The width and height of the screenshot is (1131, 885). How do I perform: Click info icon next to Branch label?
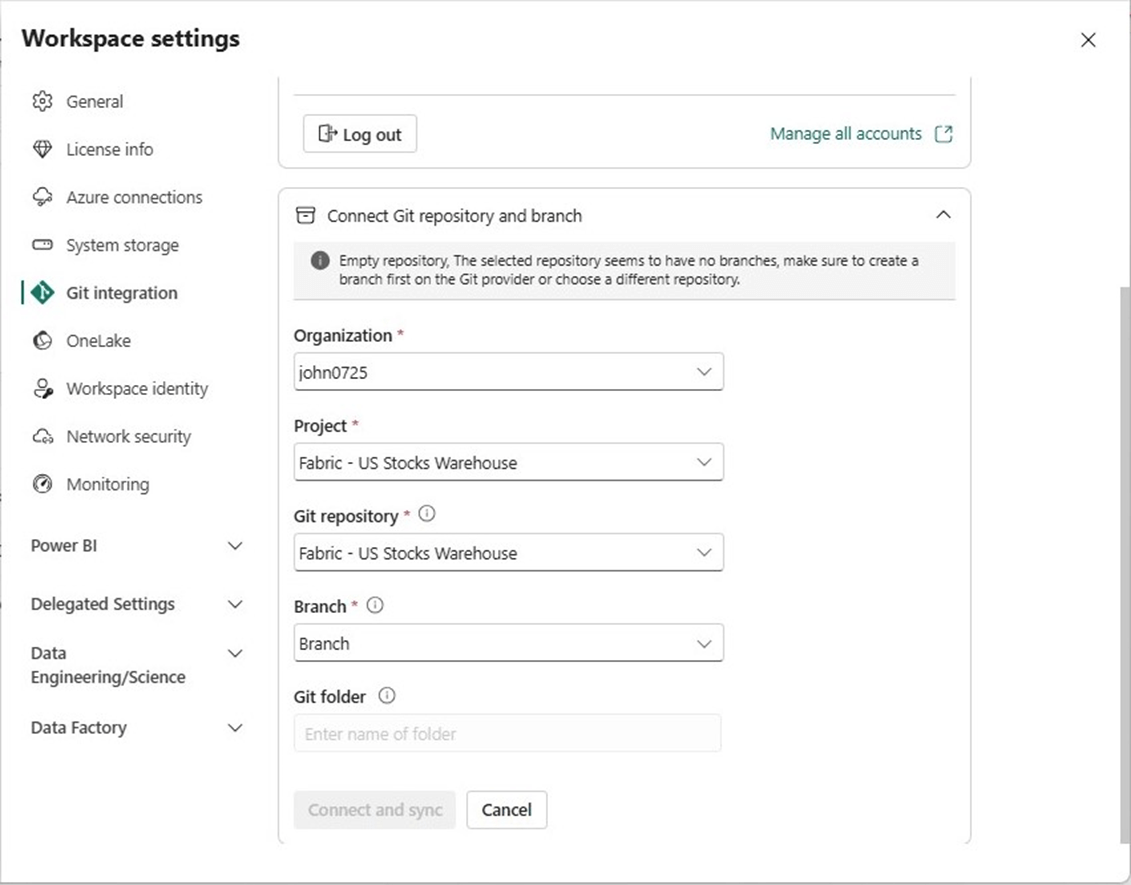pyautogui.click(x=376, y=605)
